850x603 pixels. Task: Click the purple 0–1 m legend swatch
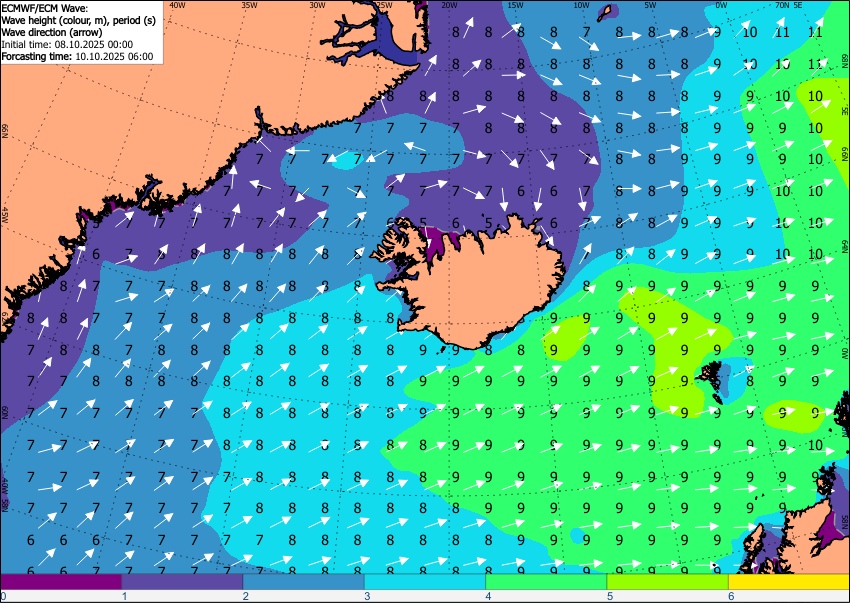(61, 581)
